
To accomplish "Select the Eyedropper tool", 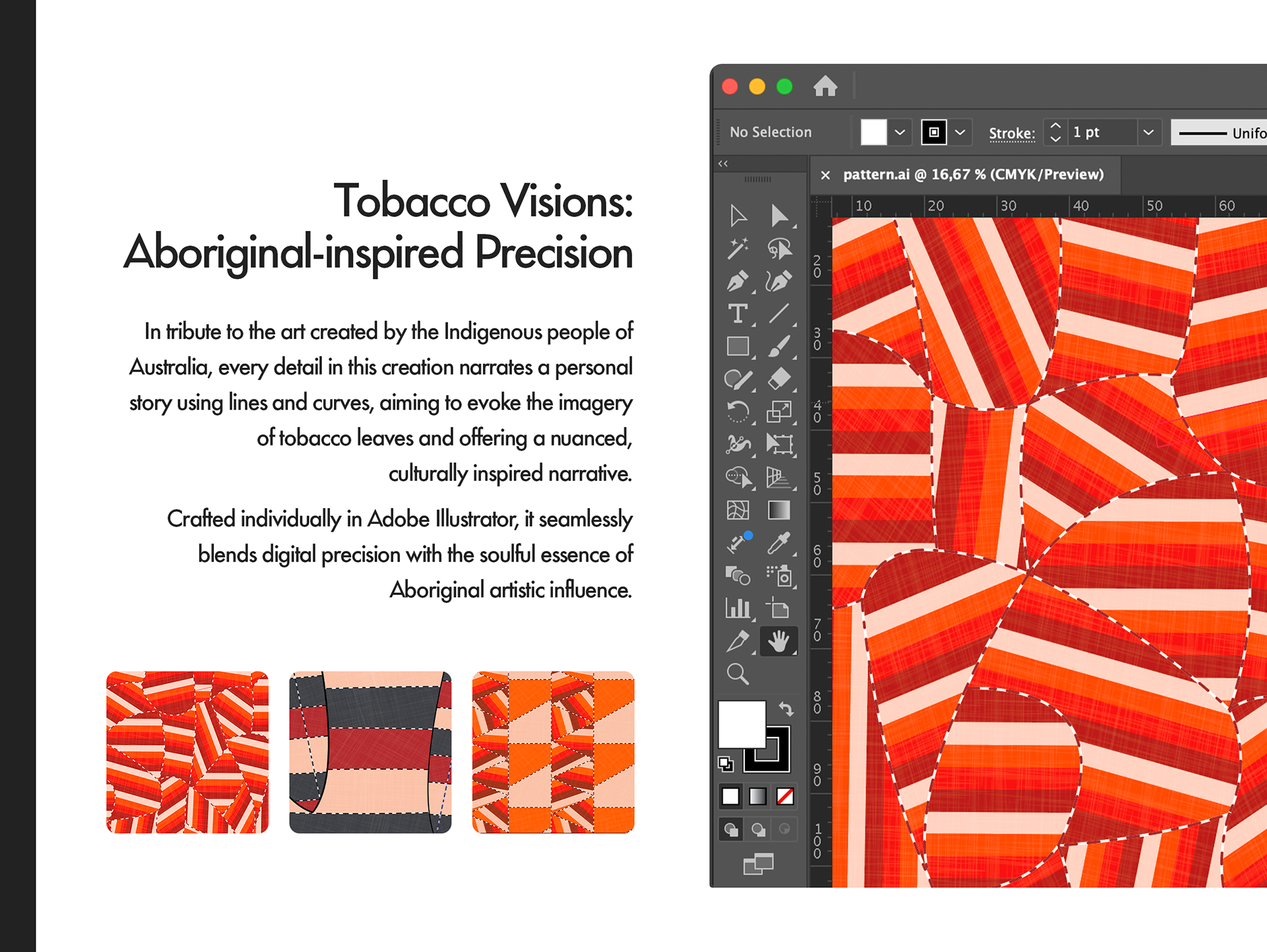I will coord(779,543).
